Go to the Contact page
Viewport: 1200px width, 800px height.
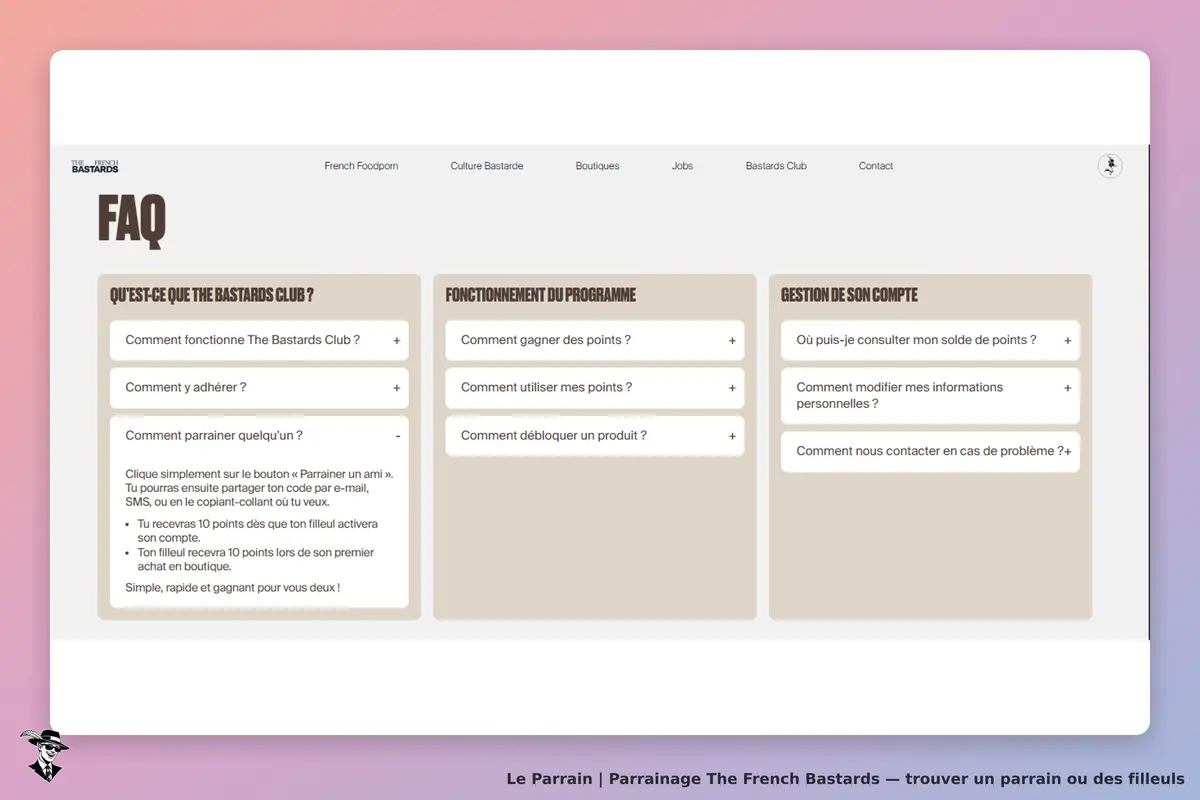[876, 166]
